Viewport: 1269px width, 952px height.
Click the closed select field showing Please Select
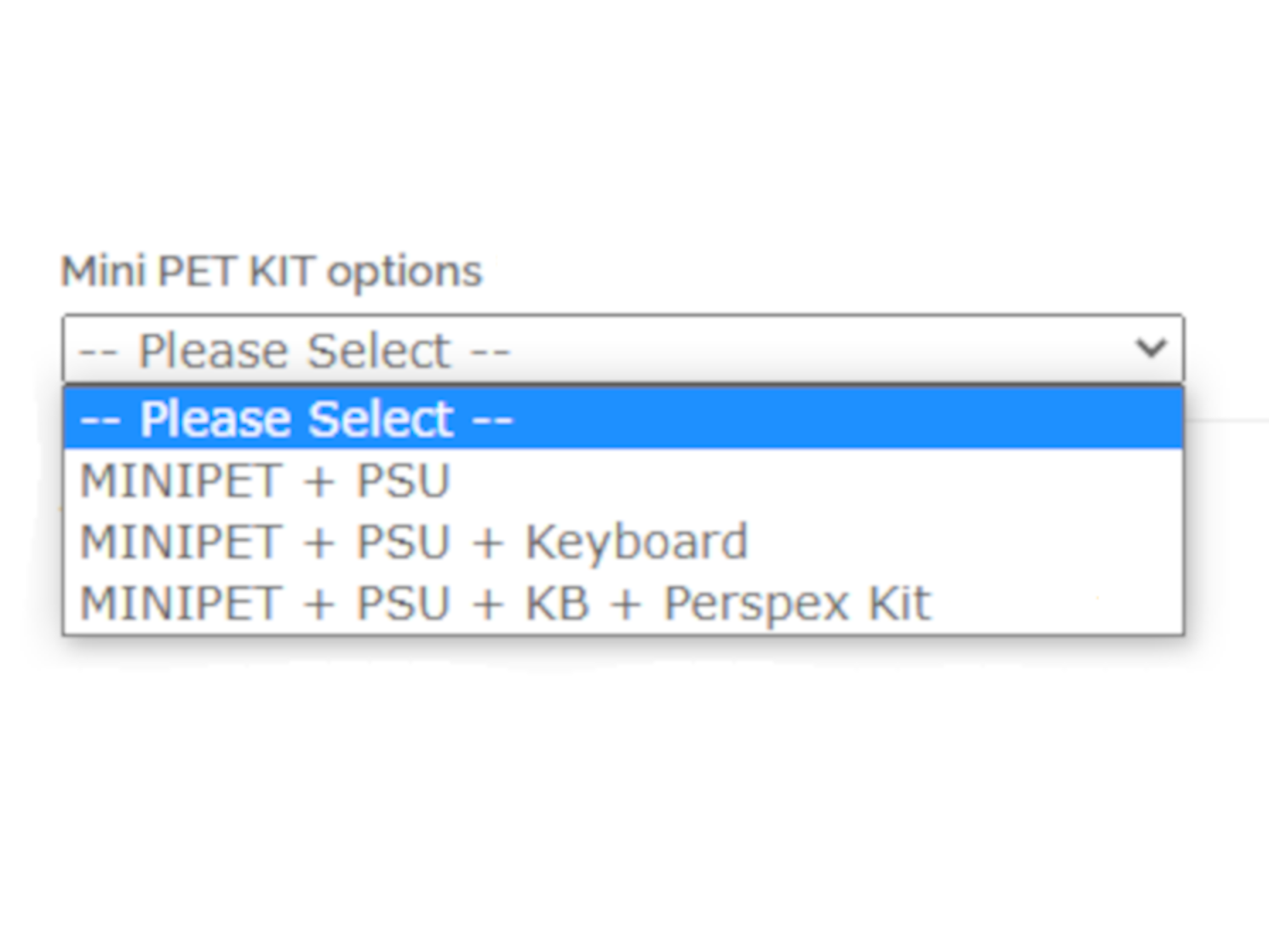click(x=622, y=349)
